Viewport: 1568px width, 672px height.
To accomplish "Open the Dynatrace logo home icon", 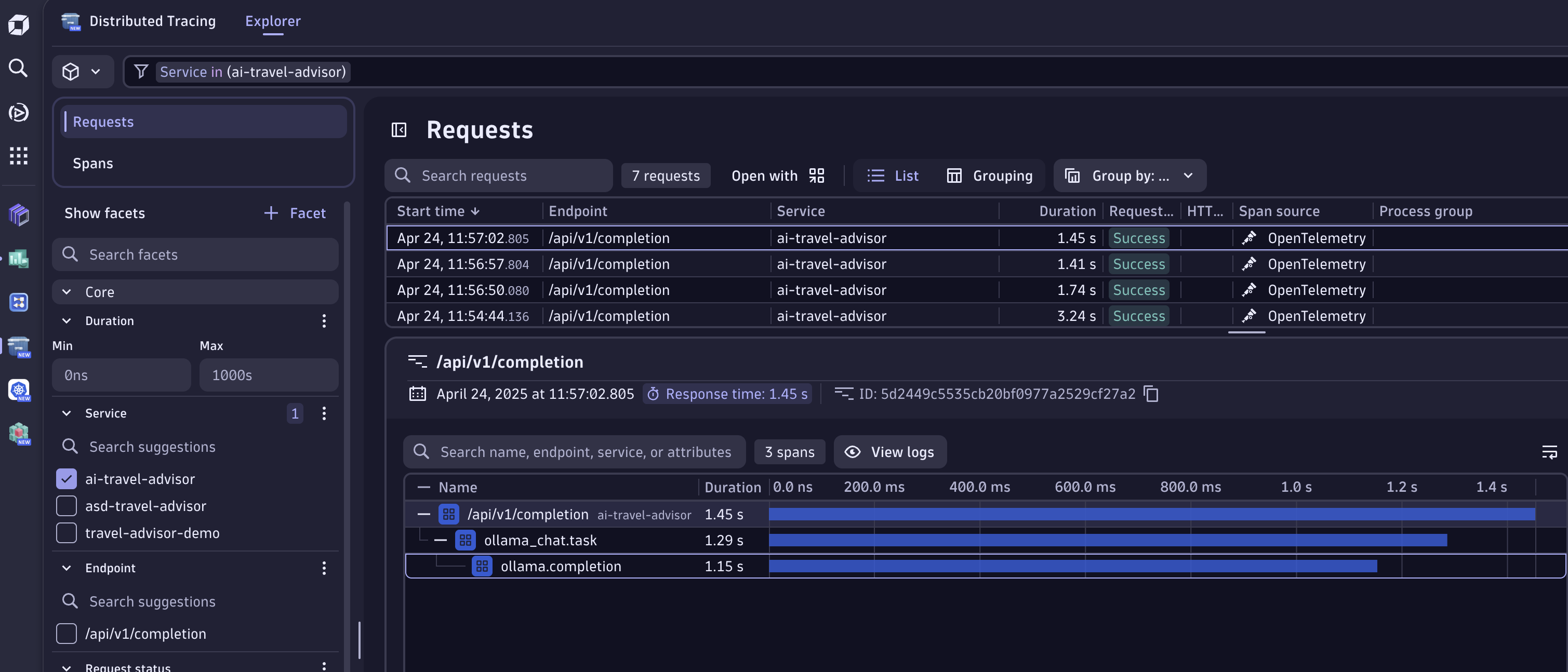I will coord(18,24).
